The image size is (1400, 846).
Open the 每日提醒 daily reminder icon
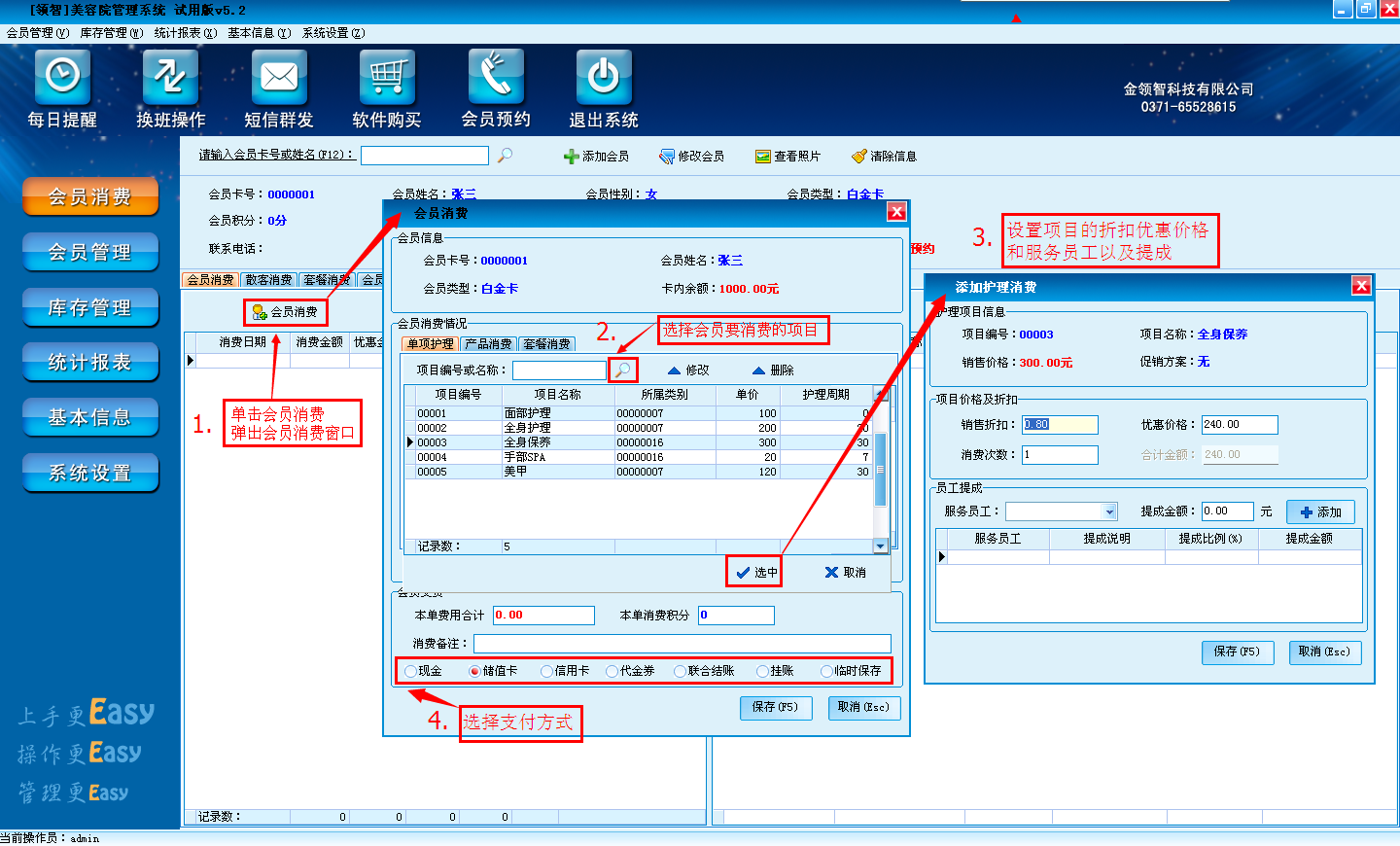click(x=63, y=78)
